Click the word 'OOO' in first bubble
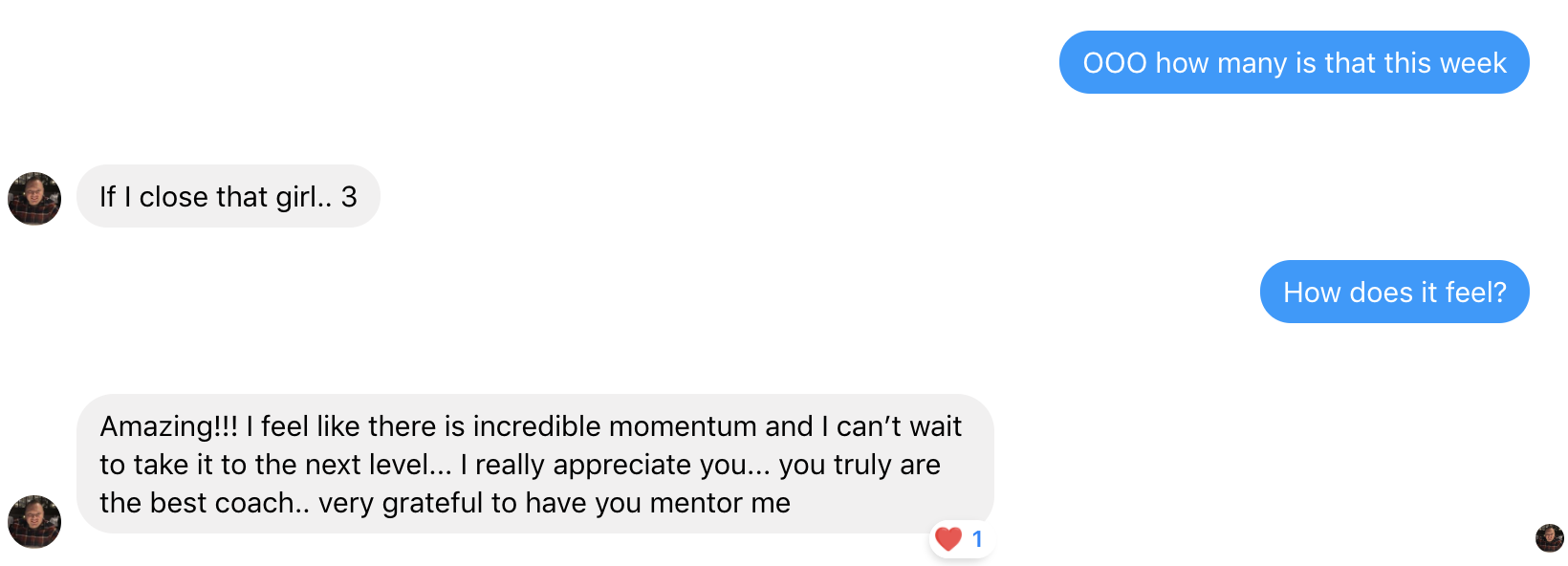The image size is (1568, 566). [x=1115, y=63]
